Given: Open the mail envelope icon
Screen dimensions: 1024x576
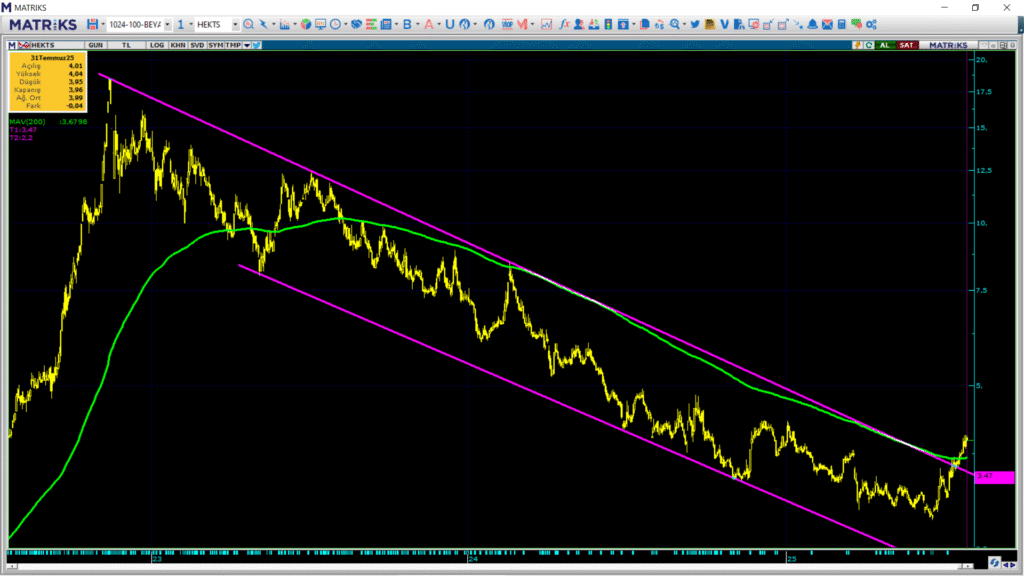Looking at the screenshot, I should coord(827,24).
